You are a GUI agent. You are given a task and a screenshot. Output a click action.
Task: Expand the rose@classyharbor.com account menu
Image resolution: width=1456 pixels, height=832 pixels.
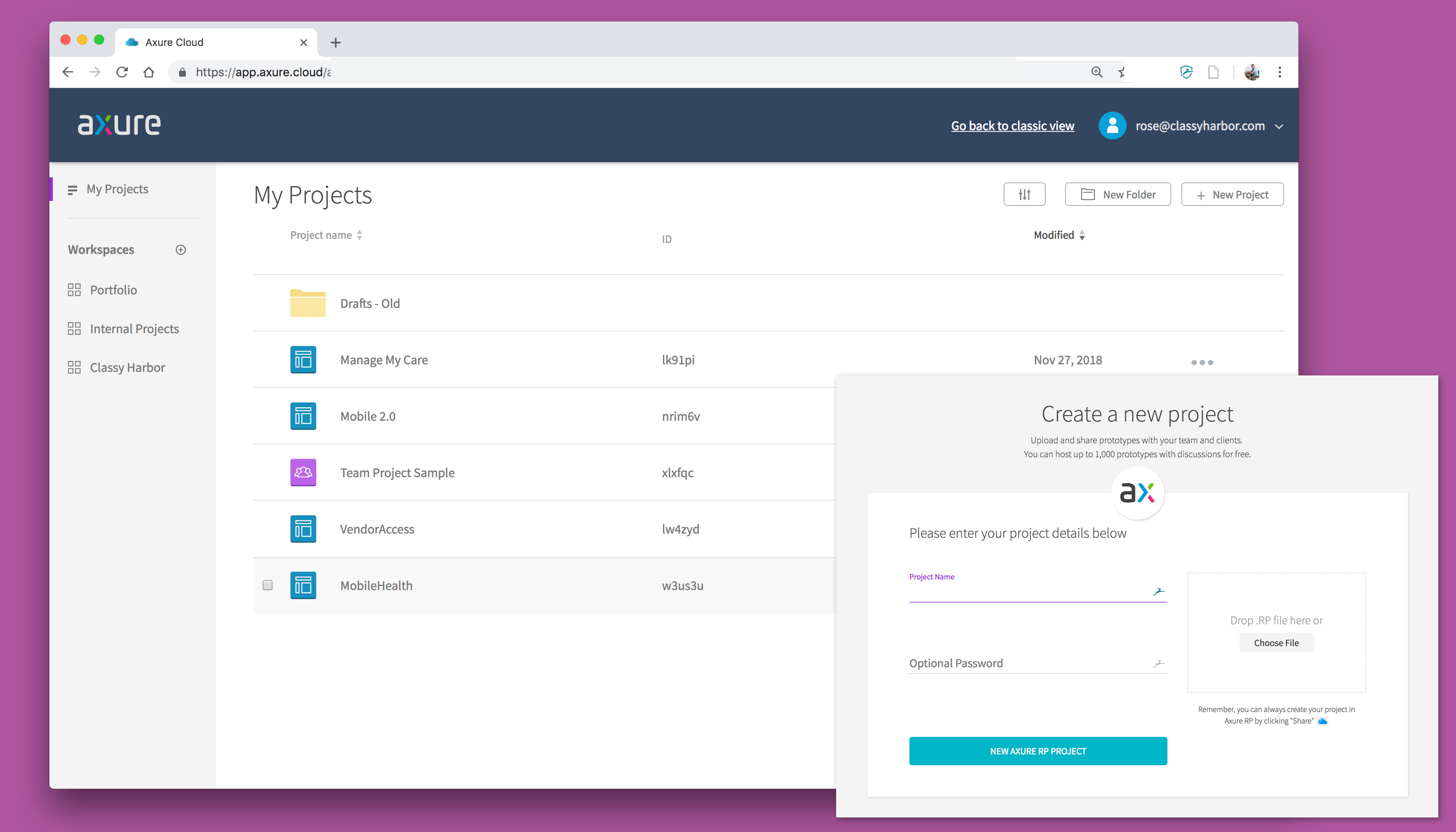[x=1279, y=126]
